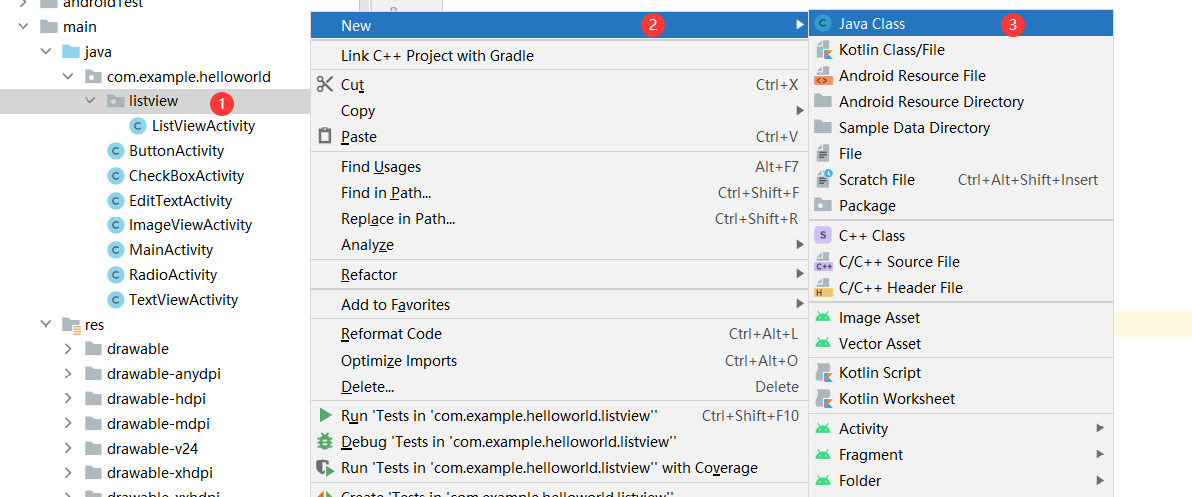The height and width of the screenshot is (497, 1192).
Task: Select Reformat Code menu entry
Action: (391, 334)
